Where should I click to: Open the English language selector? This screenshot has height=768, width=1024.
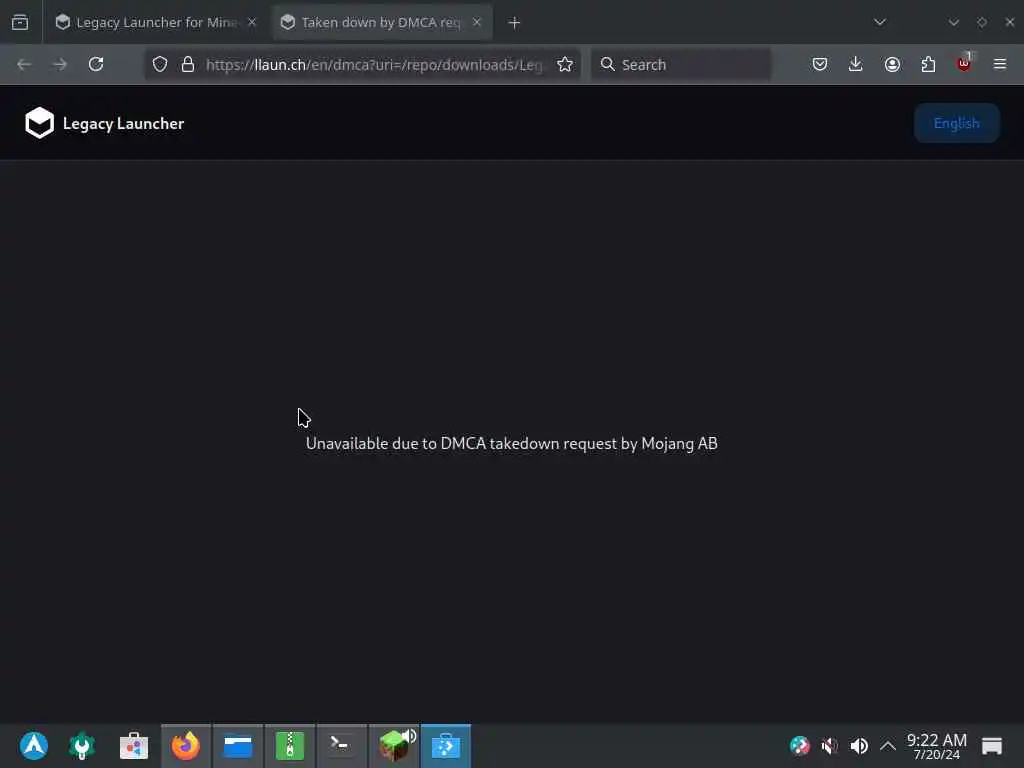956,123
